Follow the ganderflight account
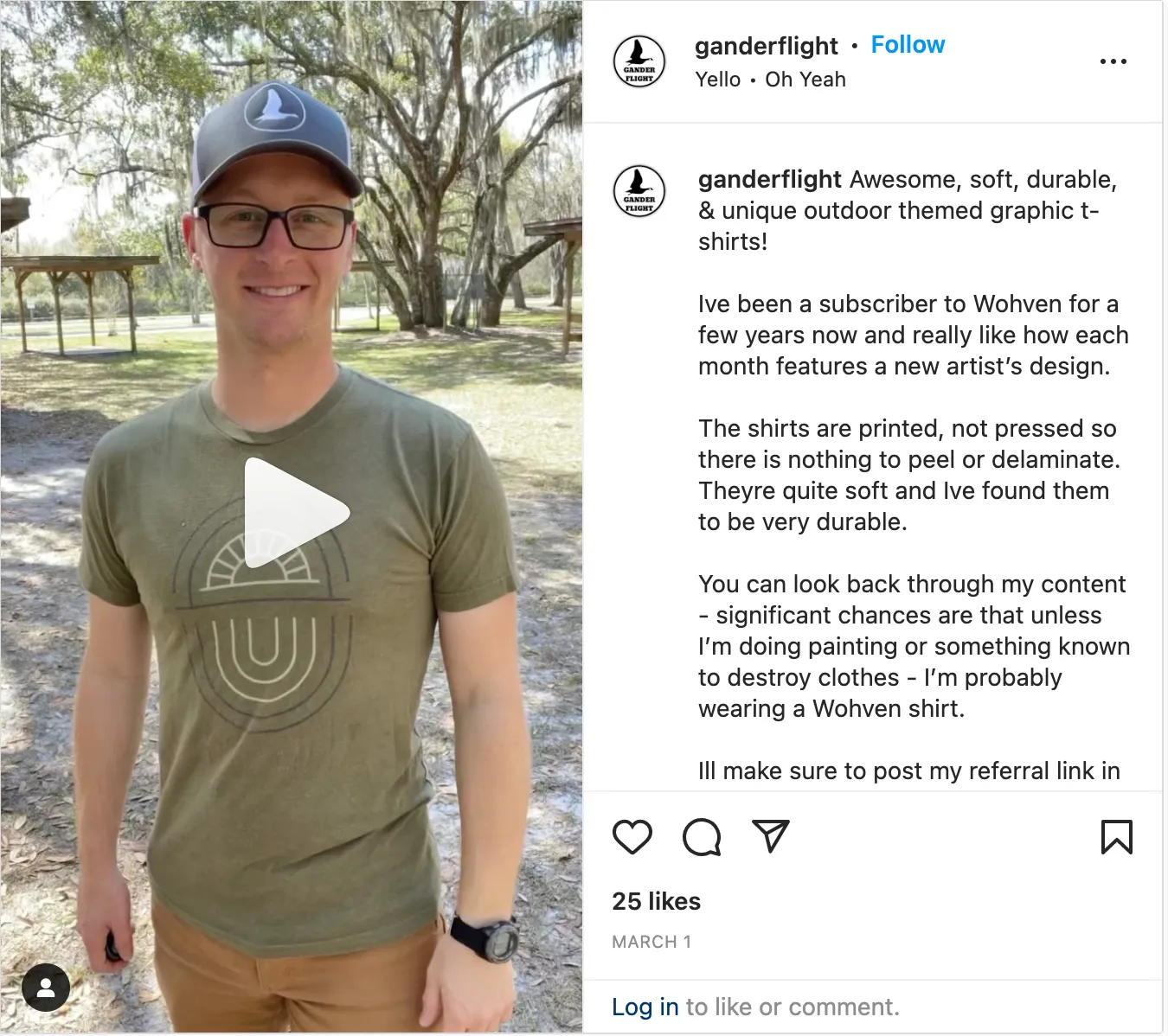 [908, 45]
